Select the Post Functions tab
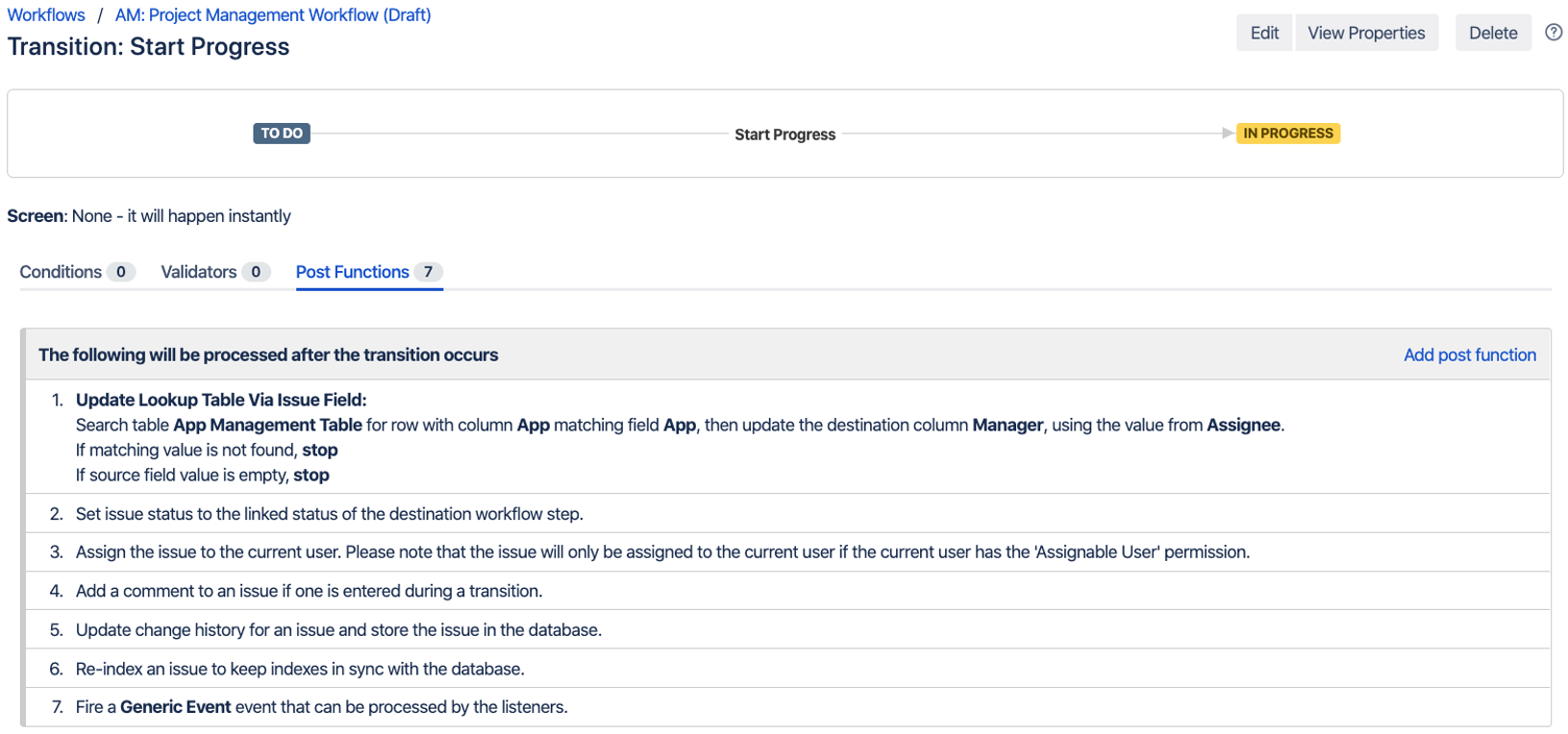1568x734 pixels. click(x=352, y=272)
